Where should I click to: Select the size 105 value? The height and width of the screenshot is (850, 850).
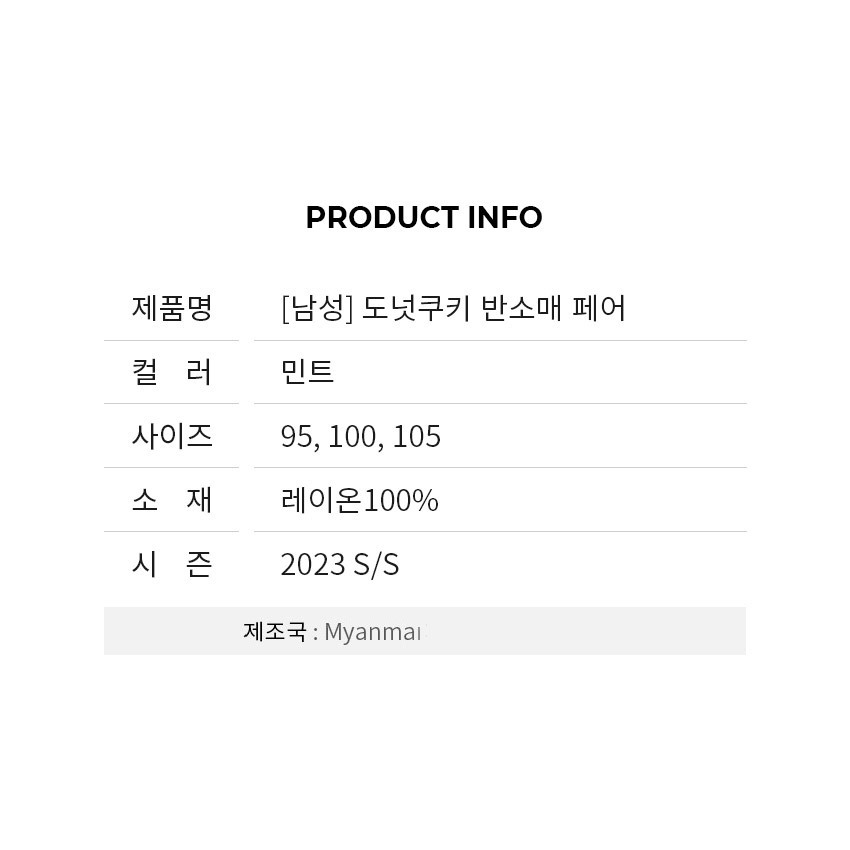(416, 437)
